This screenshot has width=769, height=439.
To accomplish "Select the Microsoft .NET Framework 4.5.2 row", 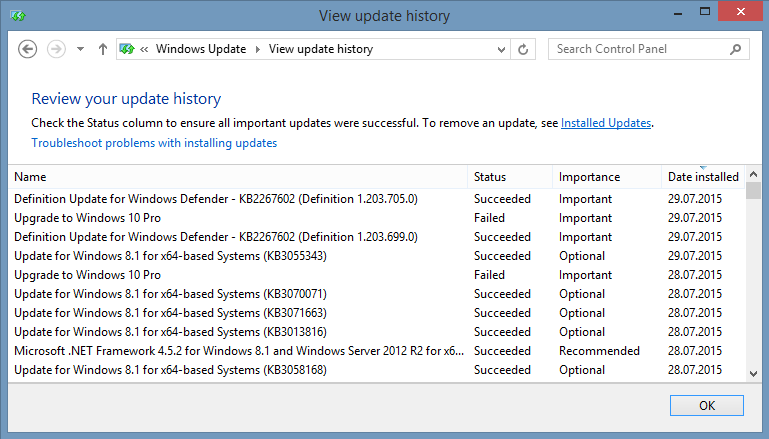I will 376,351.
